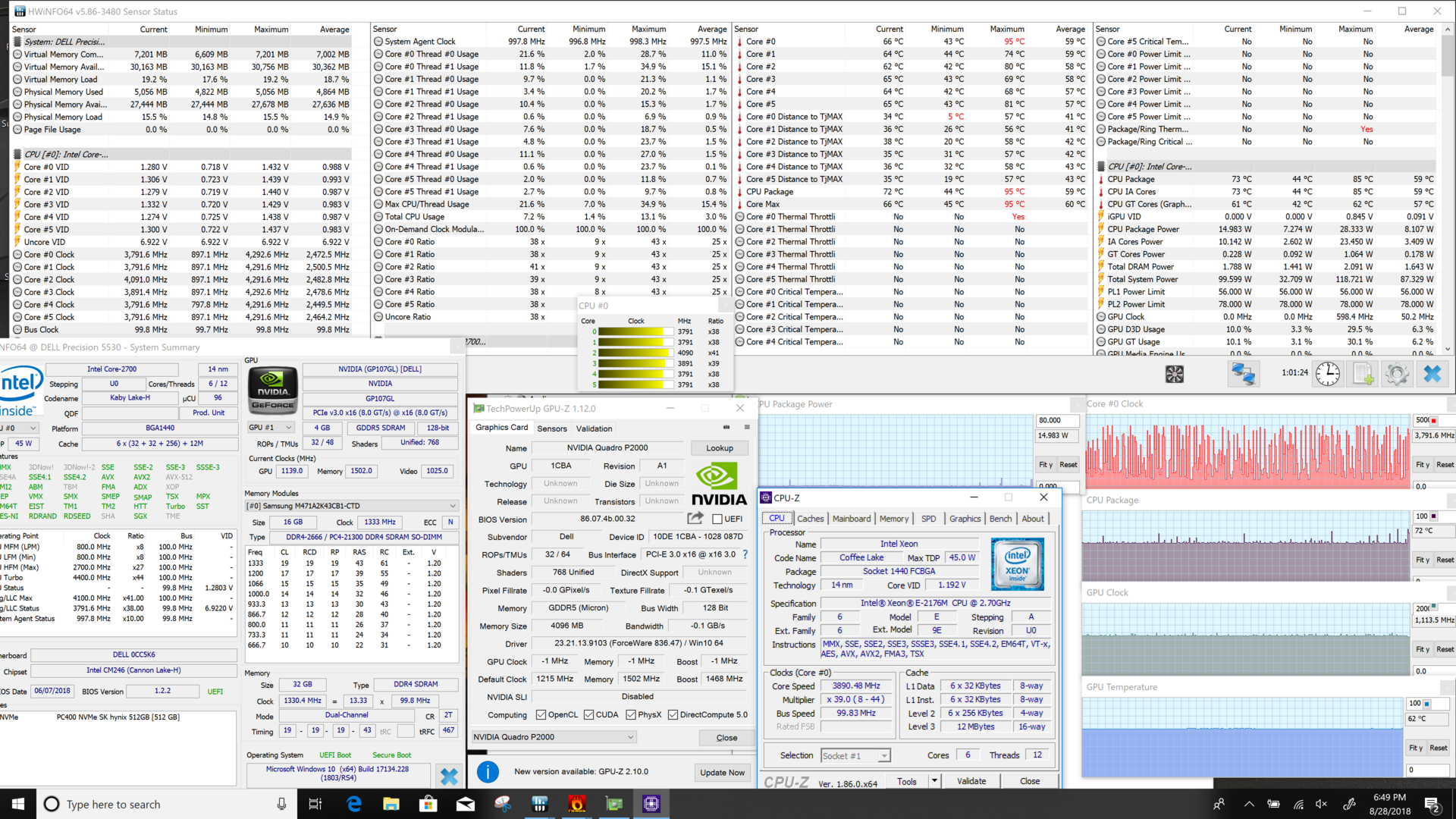
Task: Open the CPU-Z Tools dropdown arrow
Action: [x=934, y=780]
